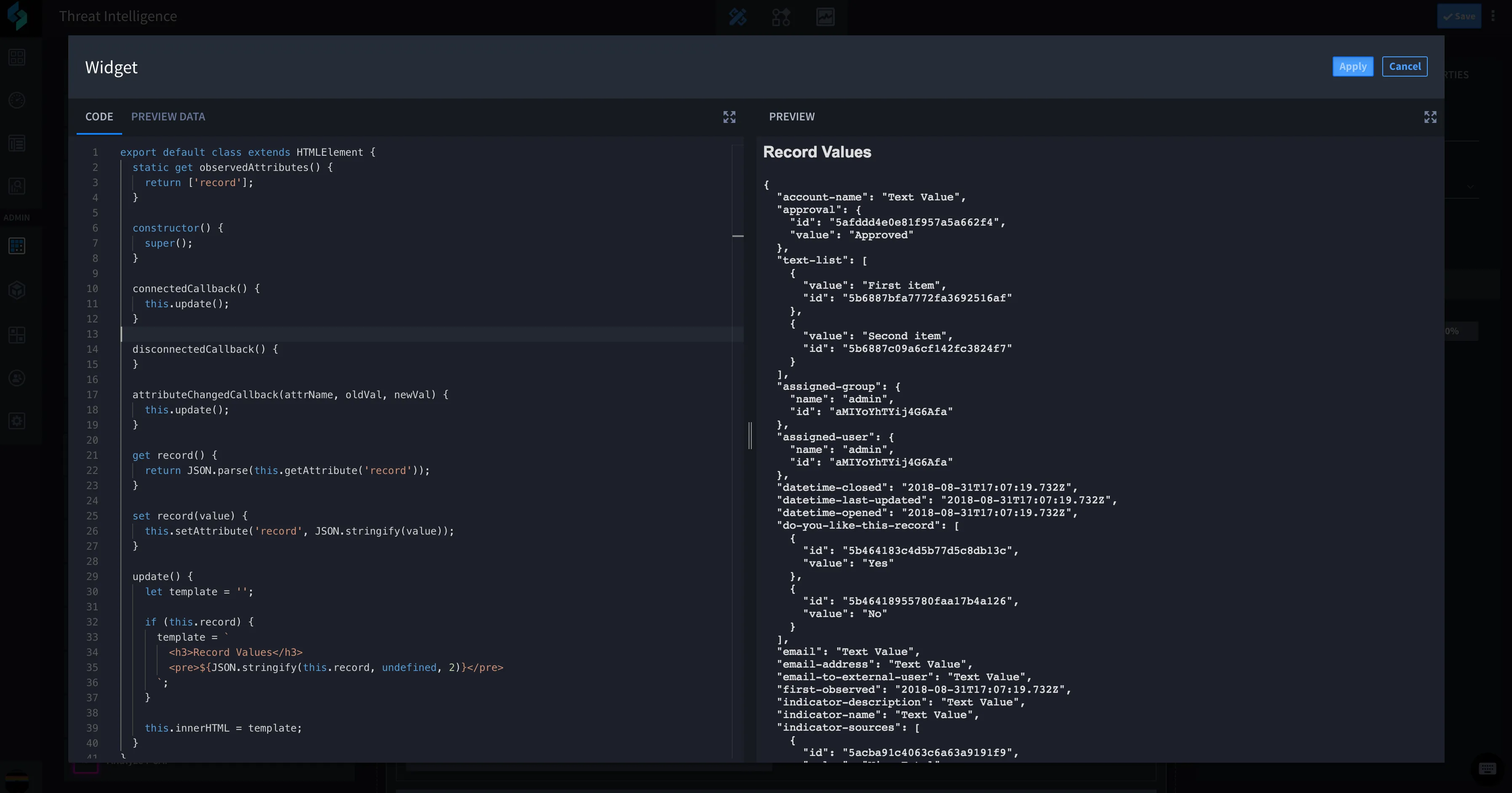Click the 'let template = '';' code line
1512x793 pixels.
tap(199, 592)
